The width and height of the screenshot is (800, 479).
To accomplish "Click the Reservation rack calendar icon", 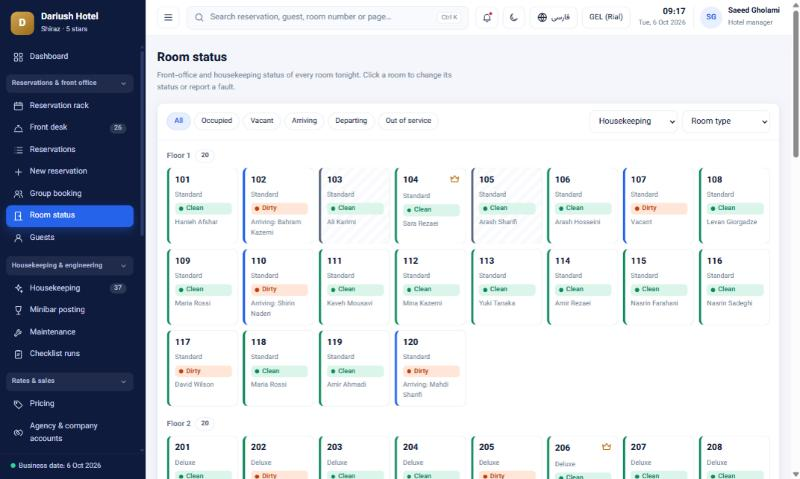I will pos(18,106).
